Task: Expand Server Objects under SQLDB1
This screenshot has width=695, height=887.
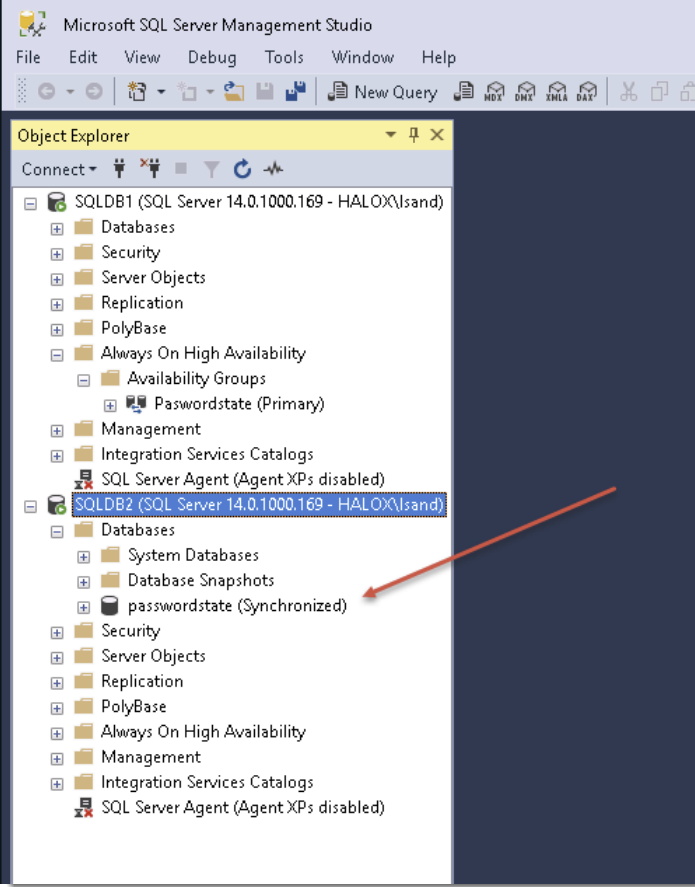Action: (x=57, y=279)
